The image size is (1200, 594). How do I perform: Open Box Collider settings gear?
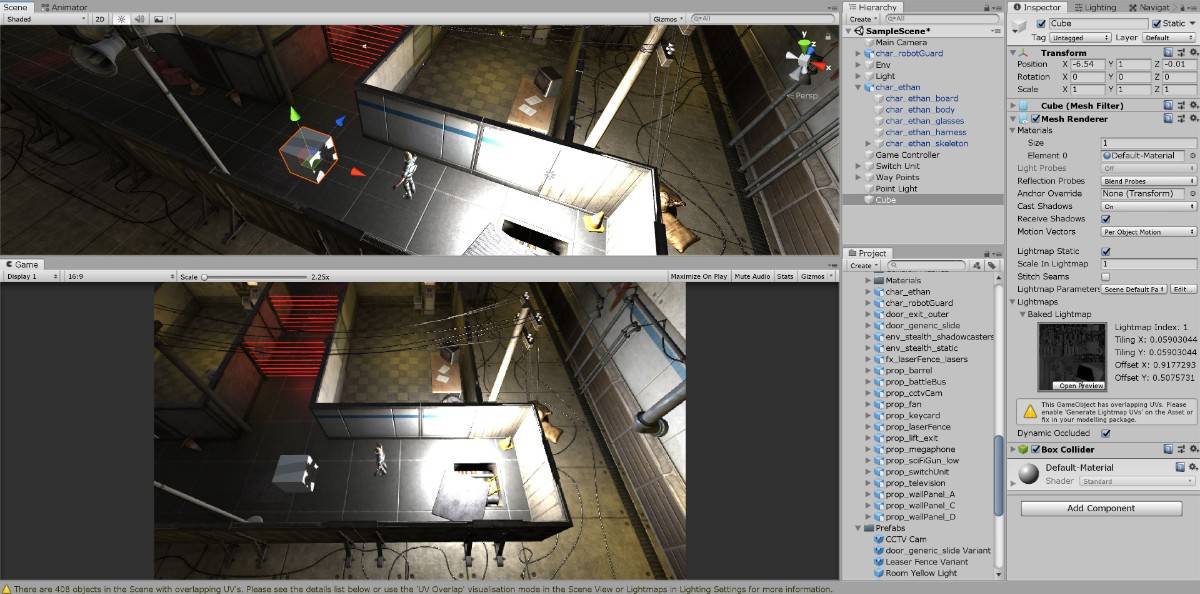(x=1192, y=450)
